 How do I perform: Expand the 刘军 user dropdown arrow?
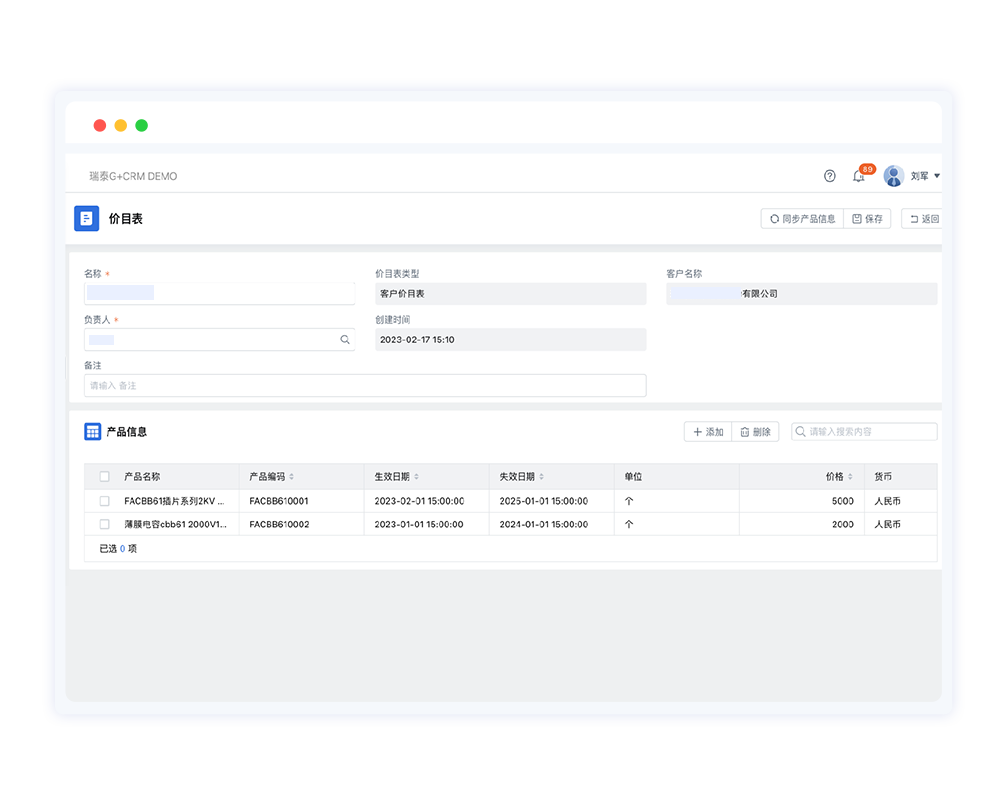[x=937, y=176]
